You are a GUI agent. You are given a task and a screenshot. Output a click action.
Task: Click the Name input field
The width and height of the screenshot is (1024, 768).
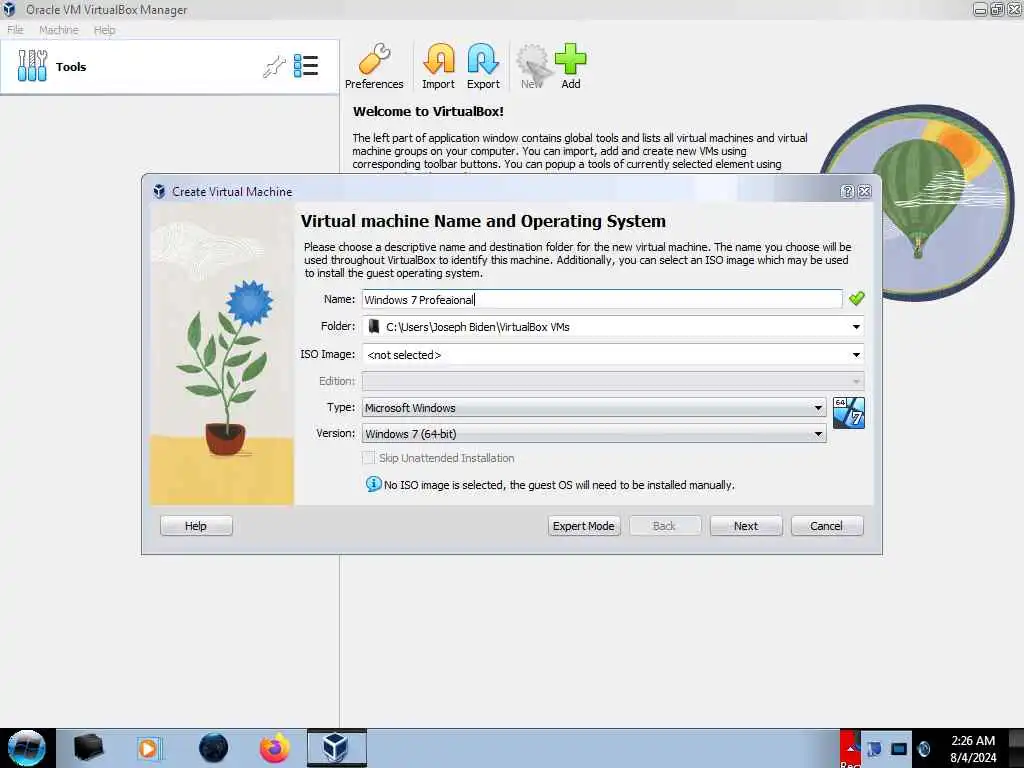(x=602, y=299)
